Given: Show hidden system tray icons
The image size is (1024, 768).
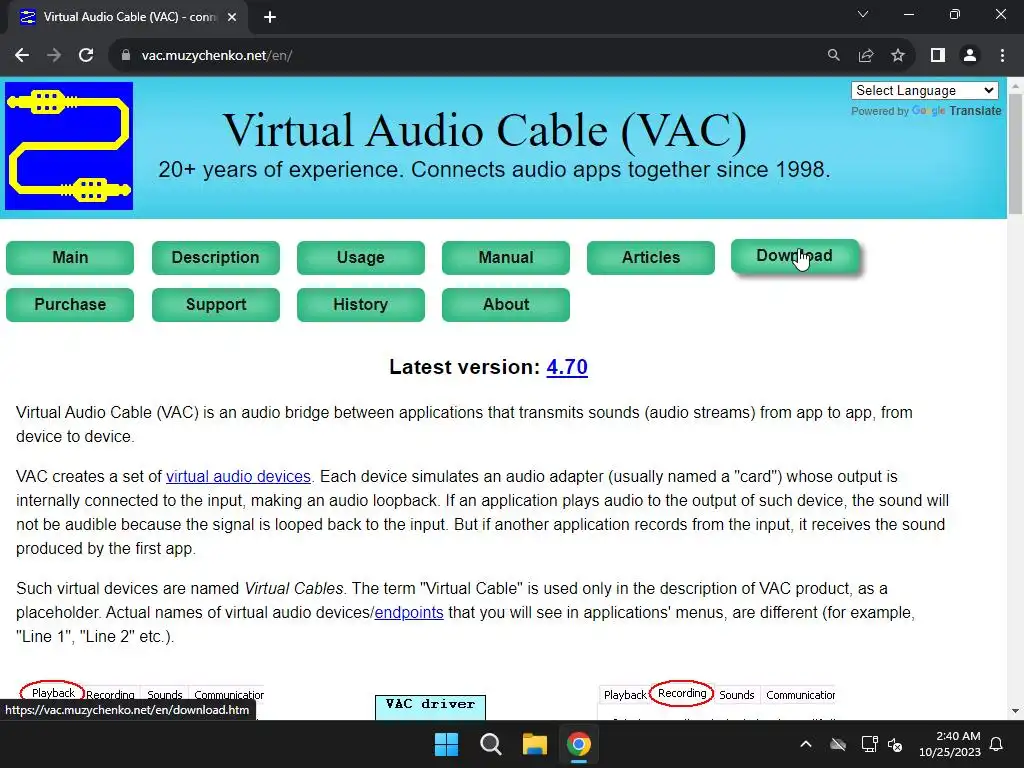Looking at the screenshot, I should coord(806,744).
